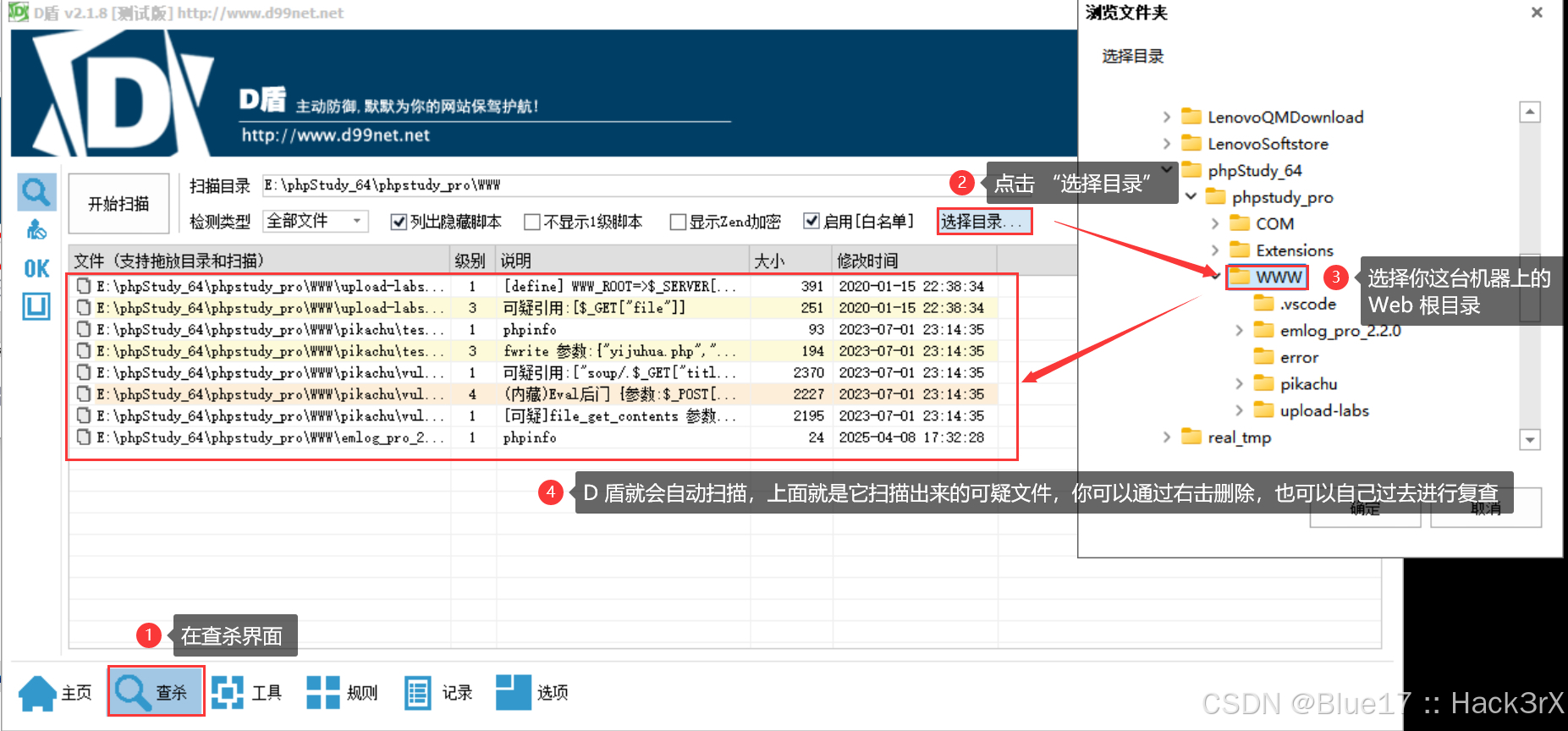Sort by the 说明 column header
Viewport: 1568px width, 731px height.
[x=622, y=261]
